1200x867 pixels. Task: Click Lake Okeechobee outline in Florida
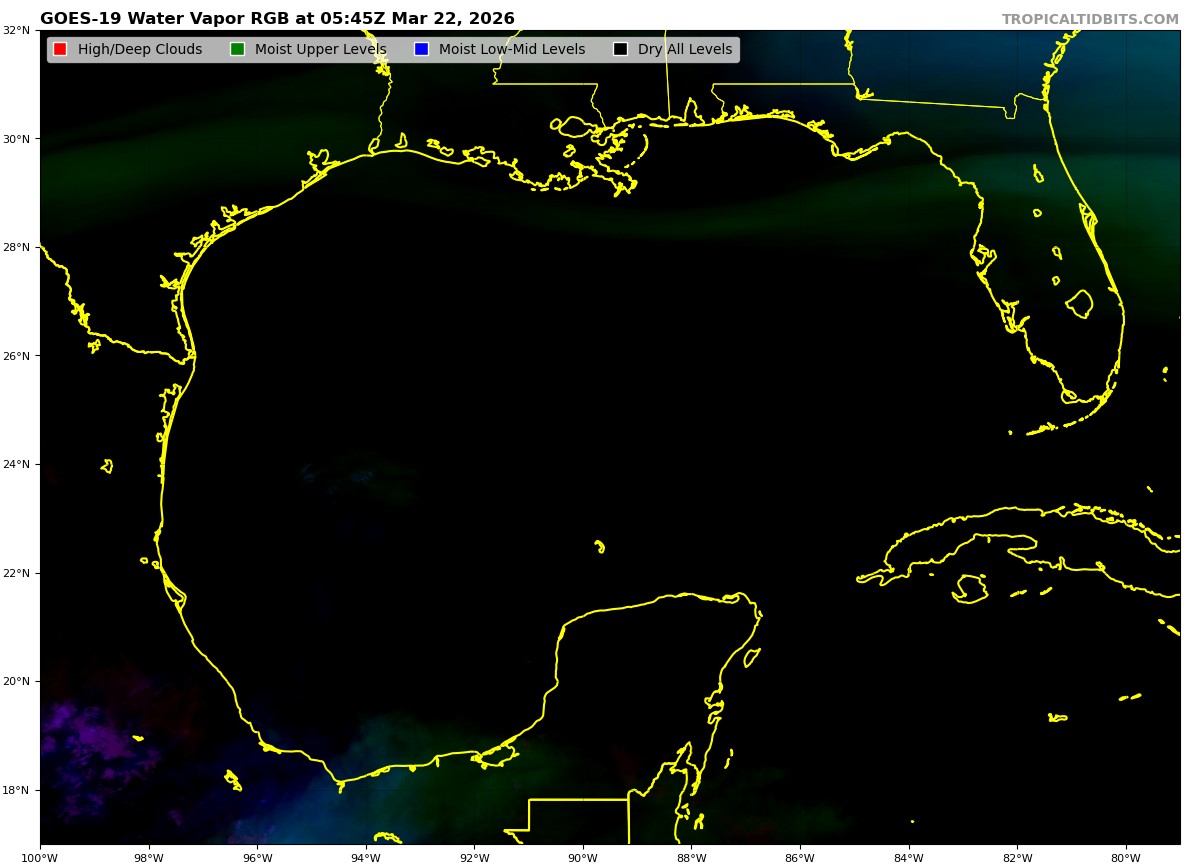(x=1079, y=303)
